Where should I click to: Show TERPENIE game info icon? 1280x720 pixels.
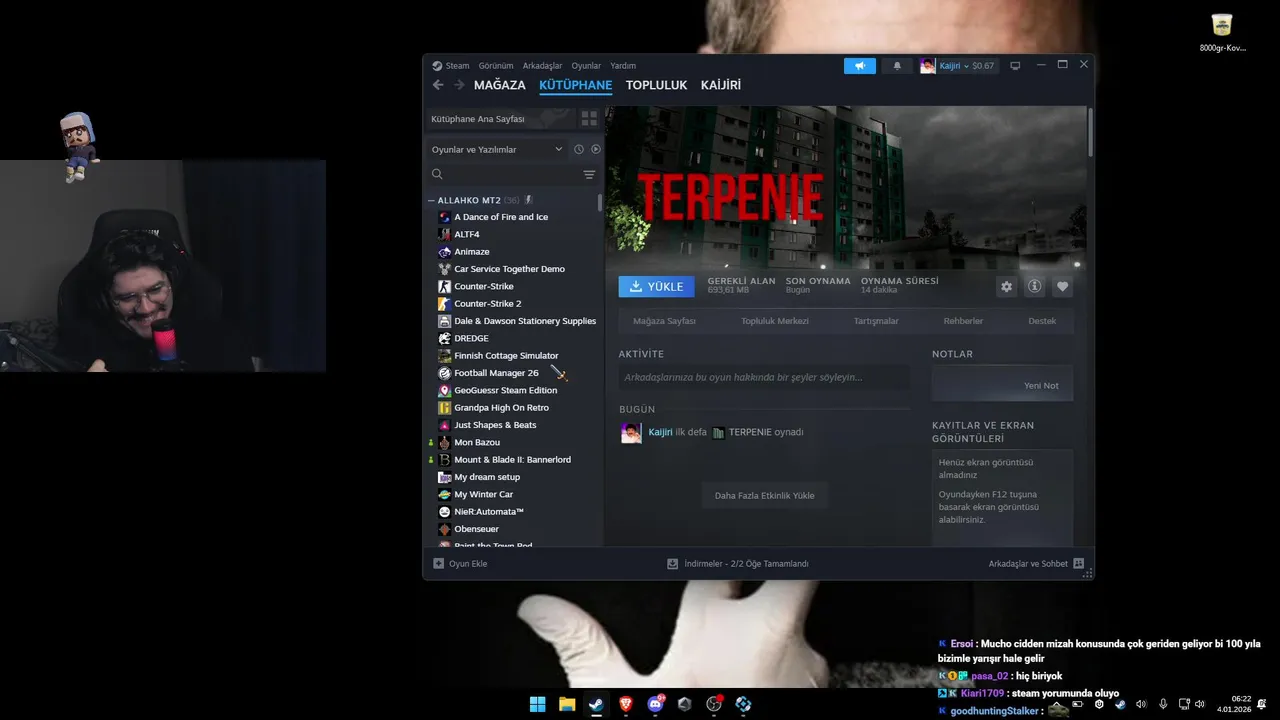[1035, 287]
